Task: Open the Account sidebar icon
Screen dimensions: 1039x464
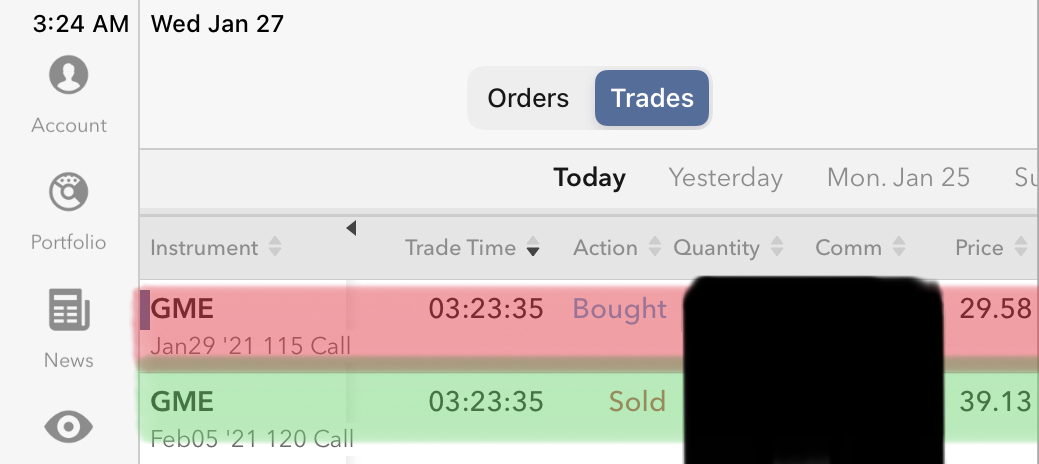Action: pos(68,76)
